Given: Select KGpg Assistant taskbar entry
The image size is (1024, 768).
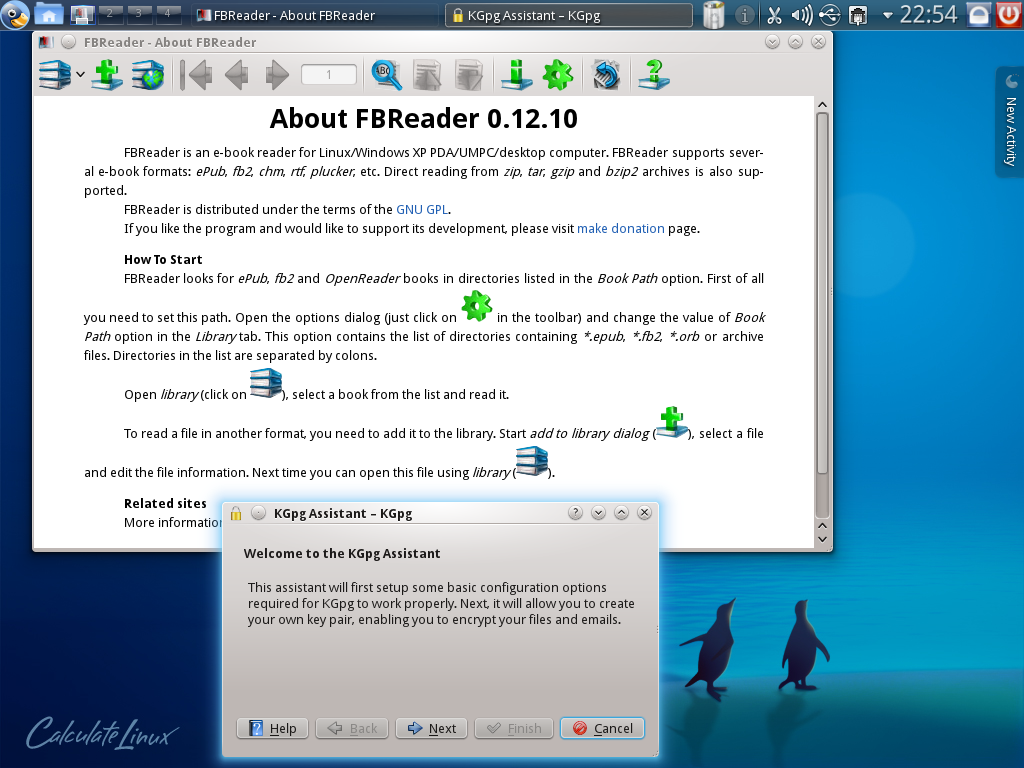Looking at the screenshot, I should coord(568,15).
